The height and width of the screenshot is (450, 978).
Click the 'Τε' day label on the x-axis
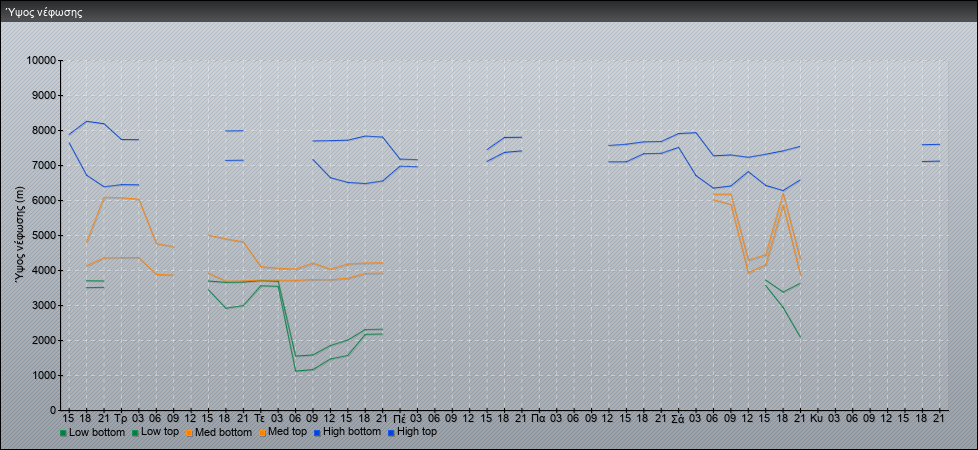coord(260,419)
